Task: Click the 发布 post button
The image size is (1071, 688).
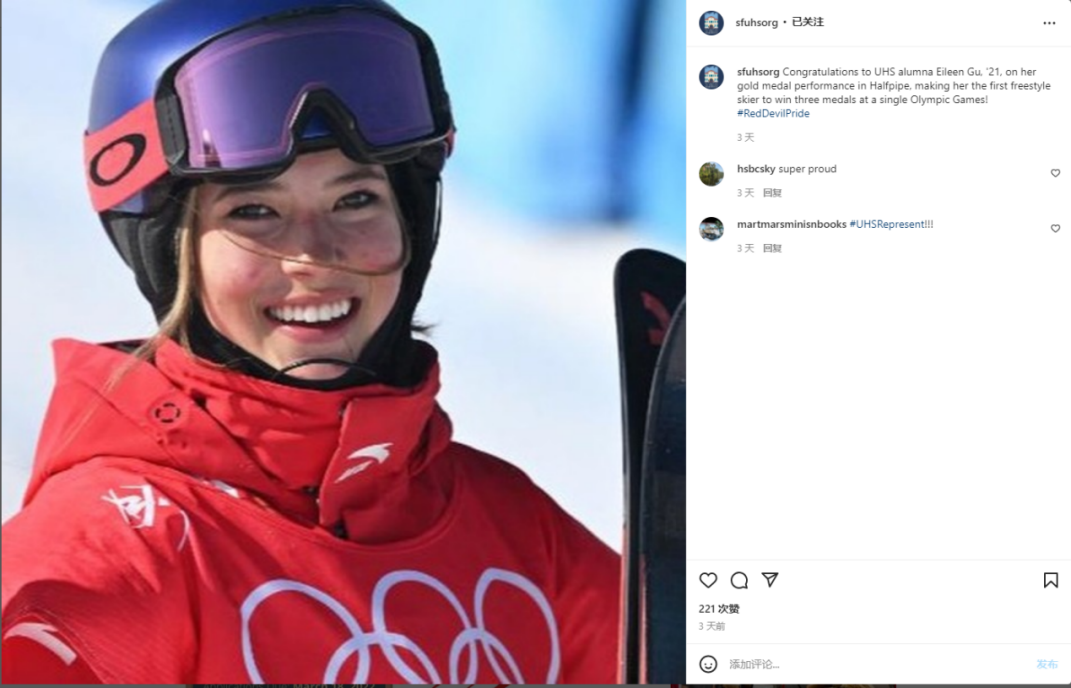Action: (x=1046, y=664)
